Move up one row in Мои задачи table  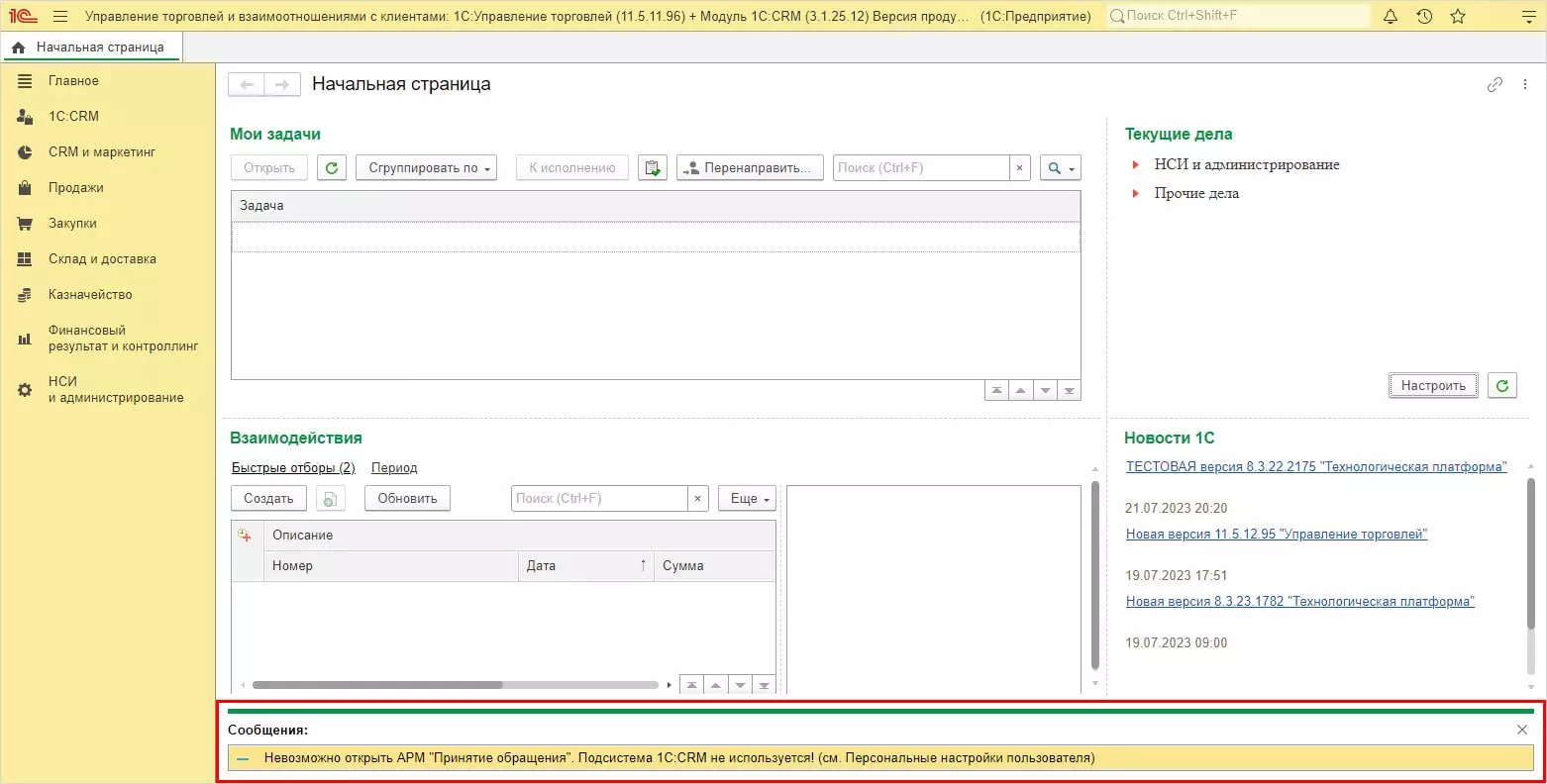[x=1021, y=391]
